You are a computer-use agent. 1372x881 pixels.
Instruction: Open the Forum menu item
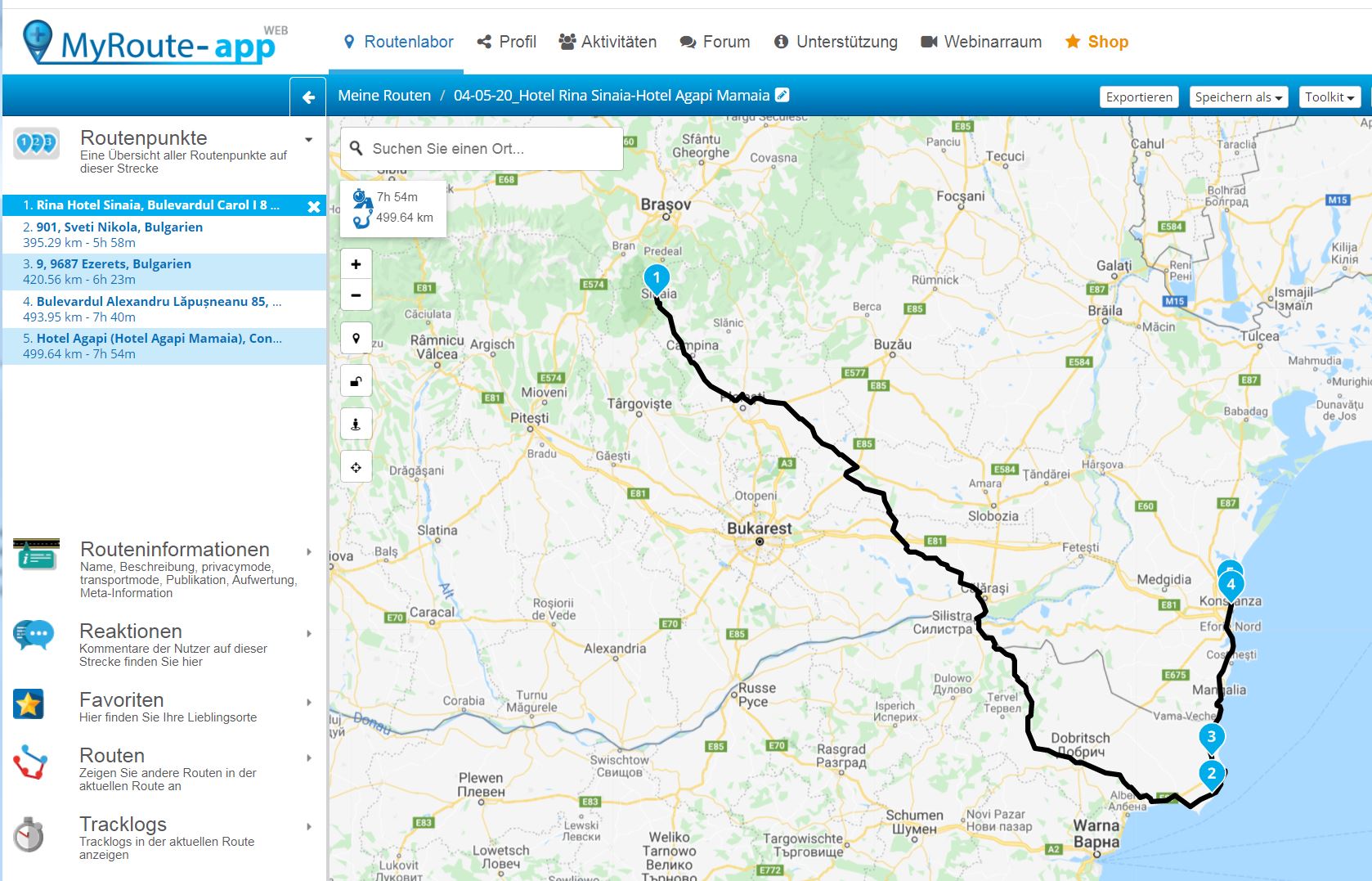tap(715, 42)
